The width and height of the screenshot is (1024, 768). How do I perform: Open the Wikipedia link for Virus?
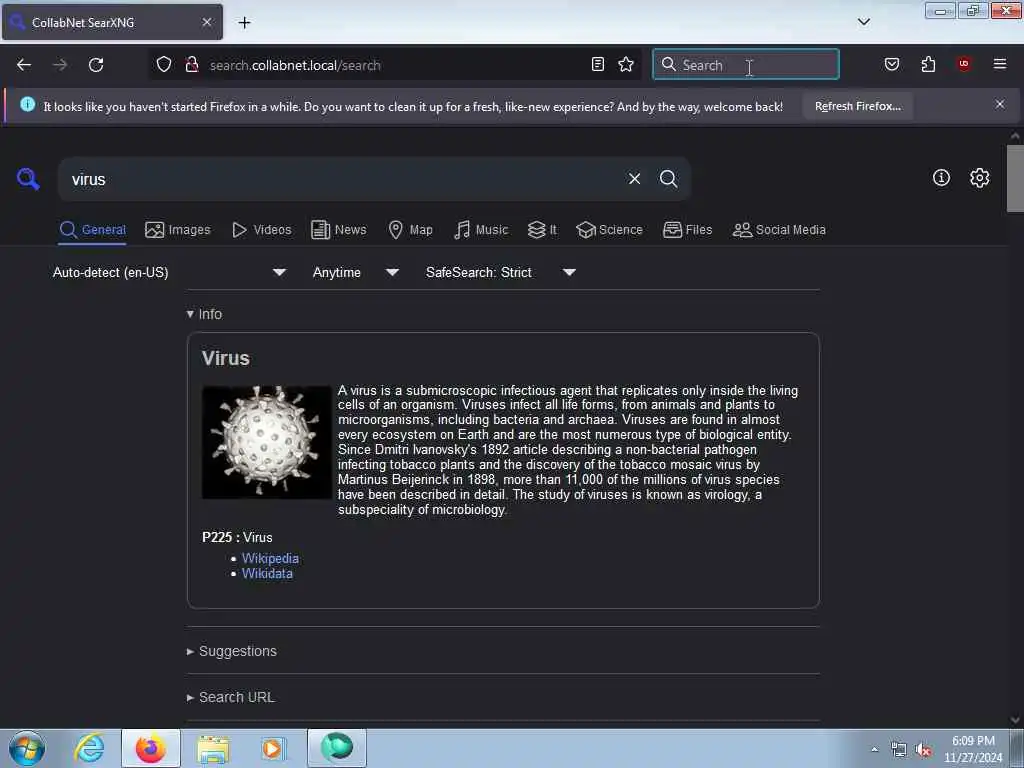270,558
